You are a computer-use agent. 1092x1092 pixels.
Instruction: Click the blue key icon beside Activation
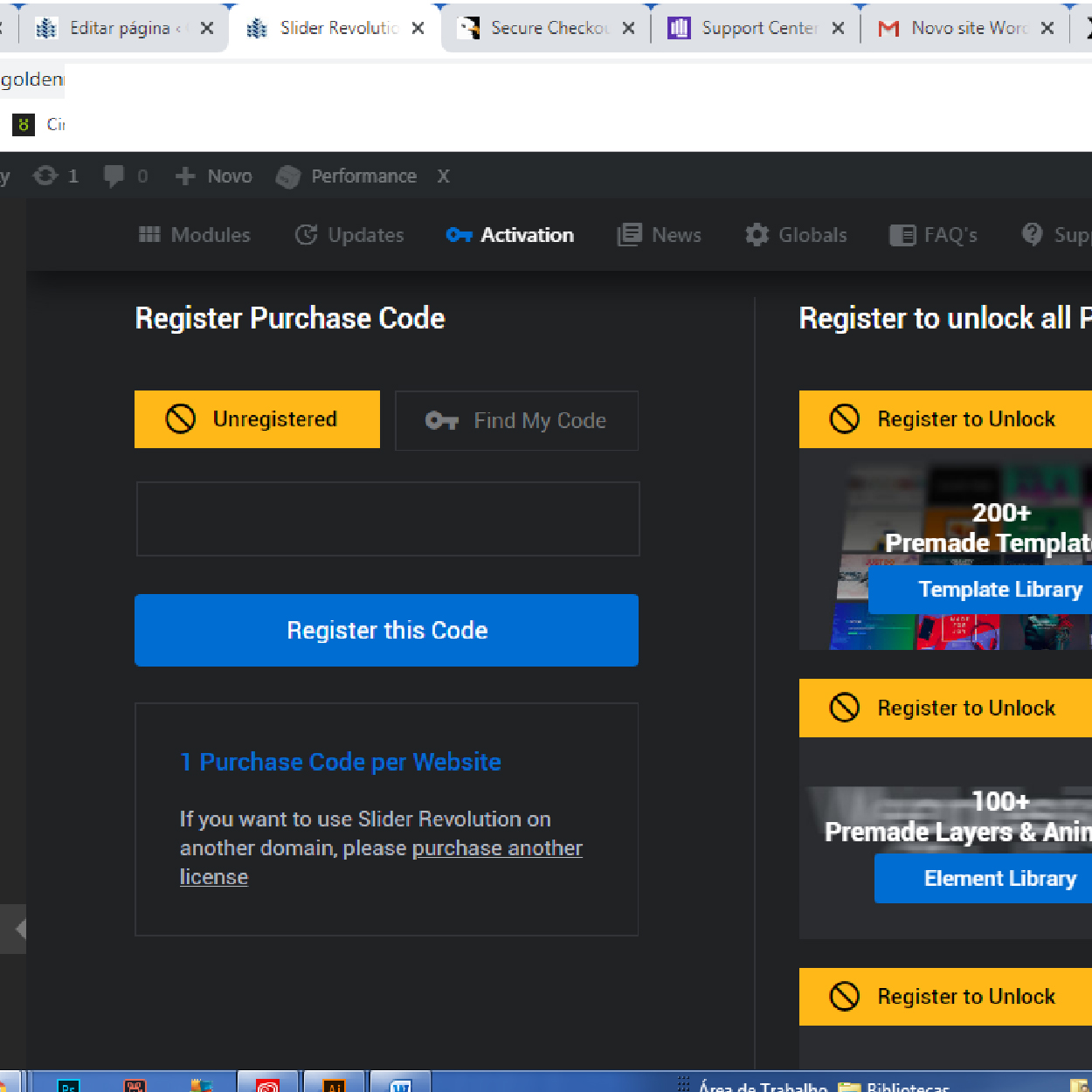pos(459,234)
